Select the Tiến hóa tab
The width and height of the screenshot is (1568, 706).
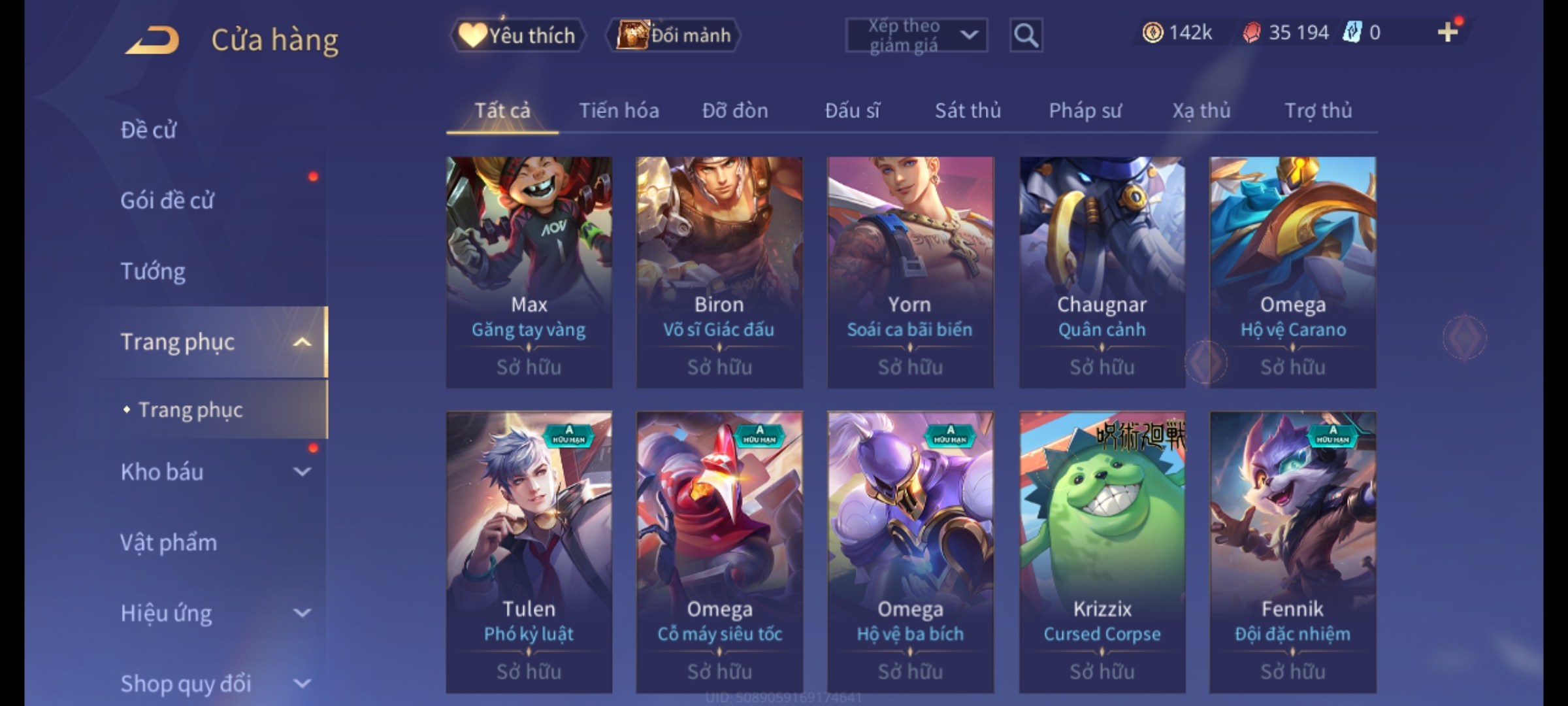[619, 111]
